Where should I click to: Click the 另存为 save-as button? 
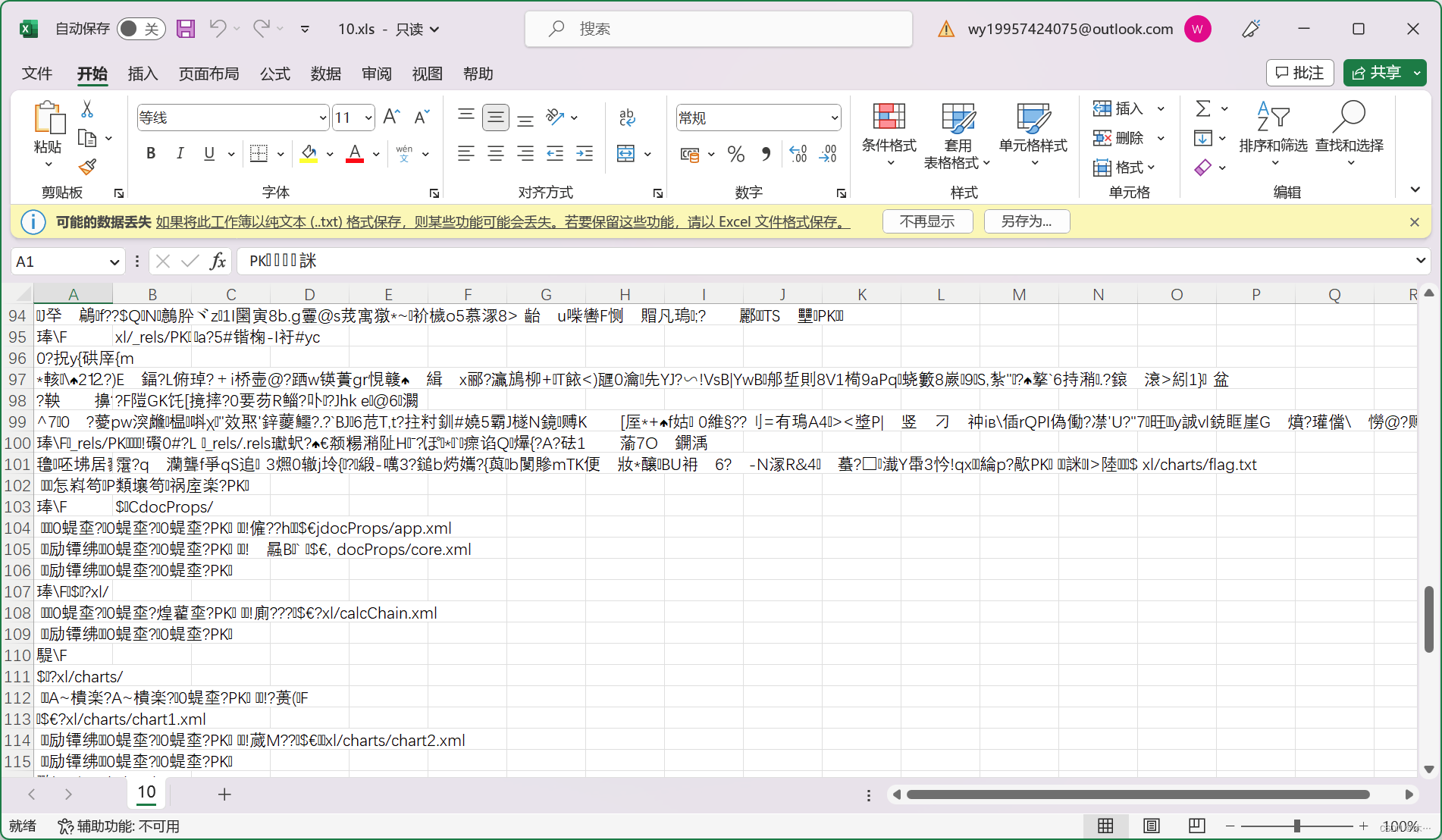pyautogui.click(x=1027, y=221)
